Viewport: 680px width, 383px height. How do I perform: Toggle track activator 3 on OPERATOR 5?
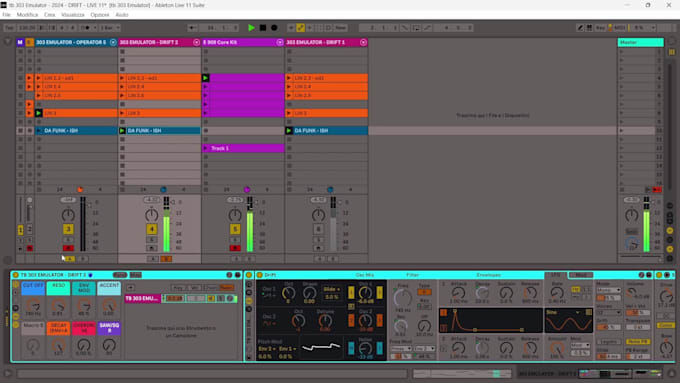tap(68, 229)
